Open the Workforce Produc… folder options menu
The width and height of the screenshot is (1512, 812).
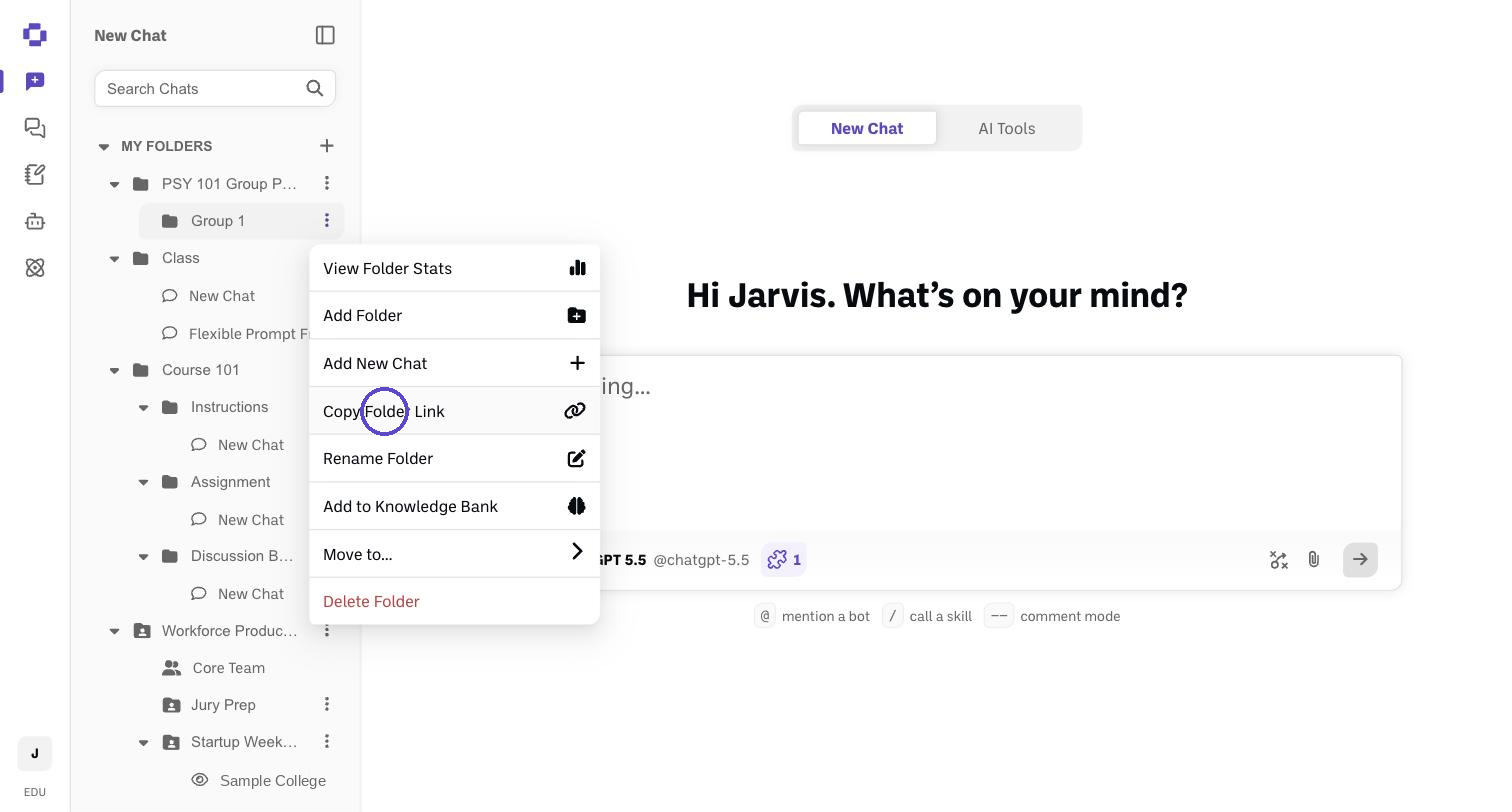(x=327, y=631)
